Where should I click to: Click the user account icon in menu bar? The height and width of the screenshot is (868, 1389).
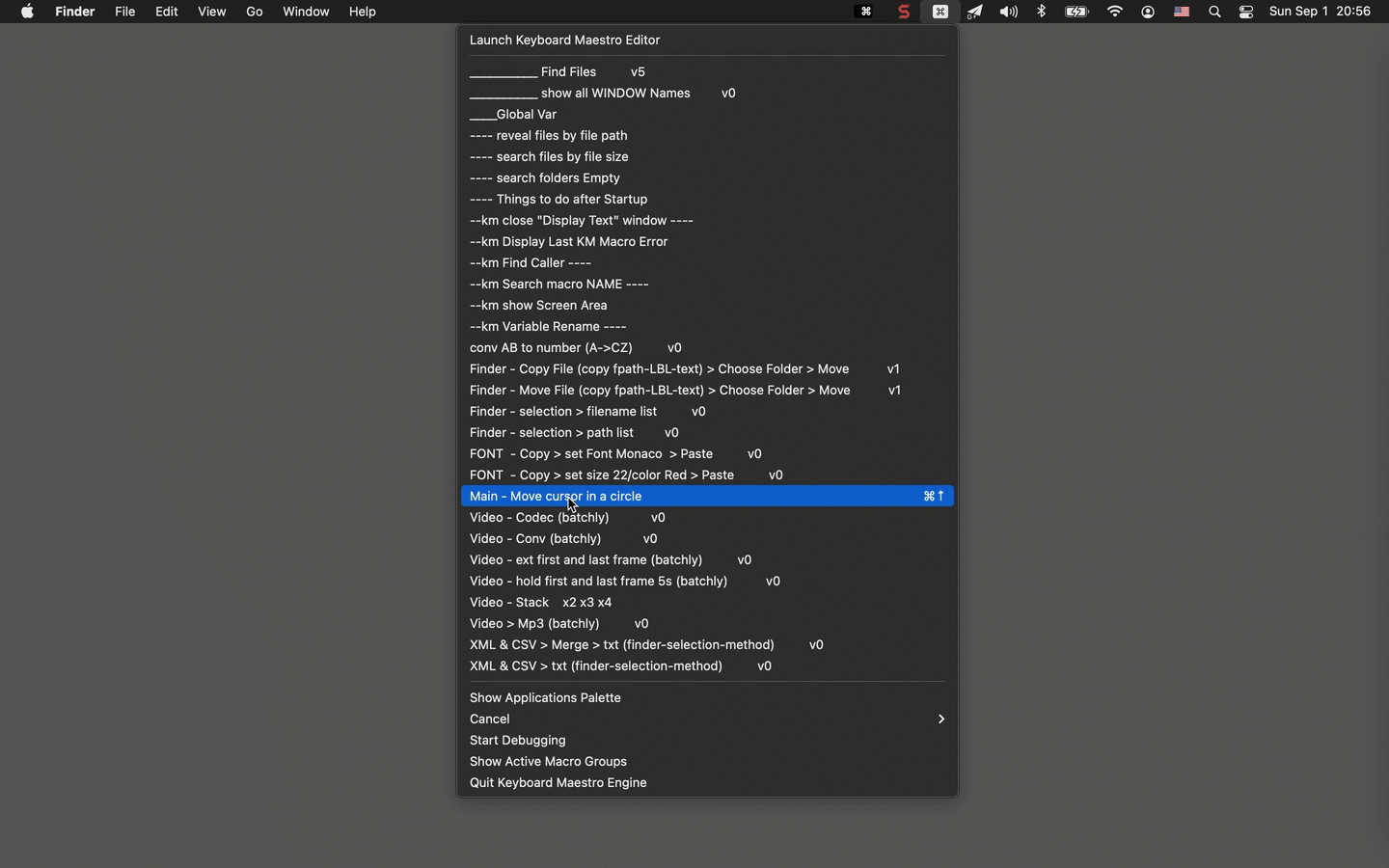click(1148, 13)
